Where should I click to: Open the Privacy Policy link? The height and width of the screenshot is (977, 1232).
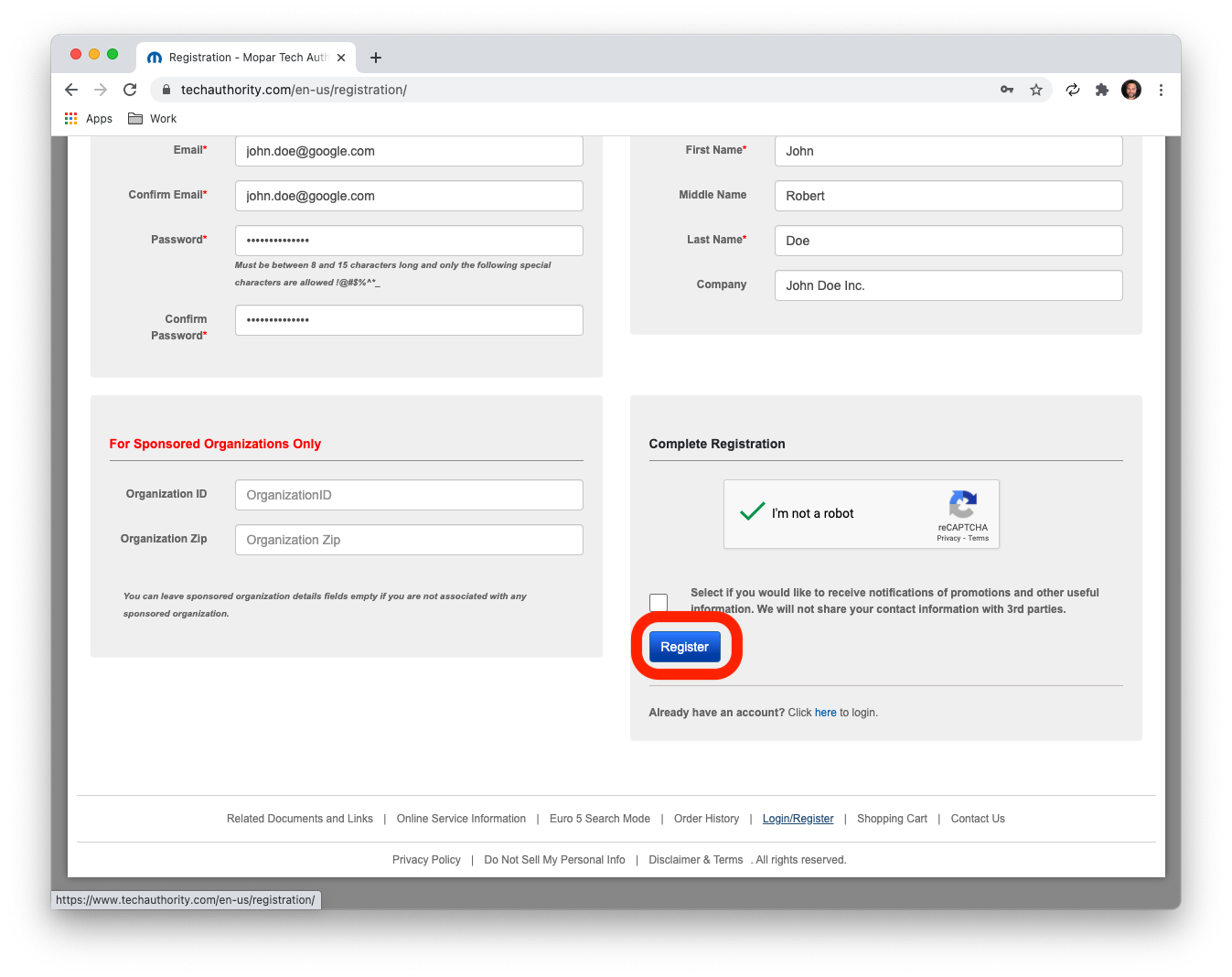[x=426, y=860]
